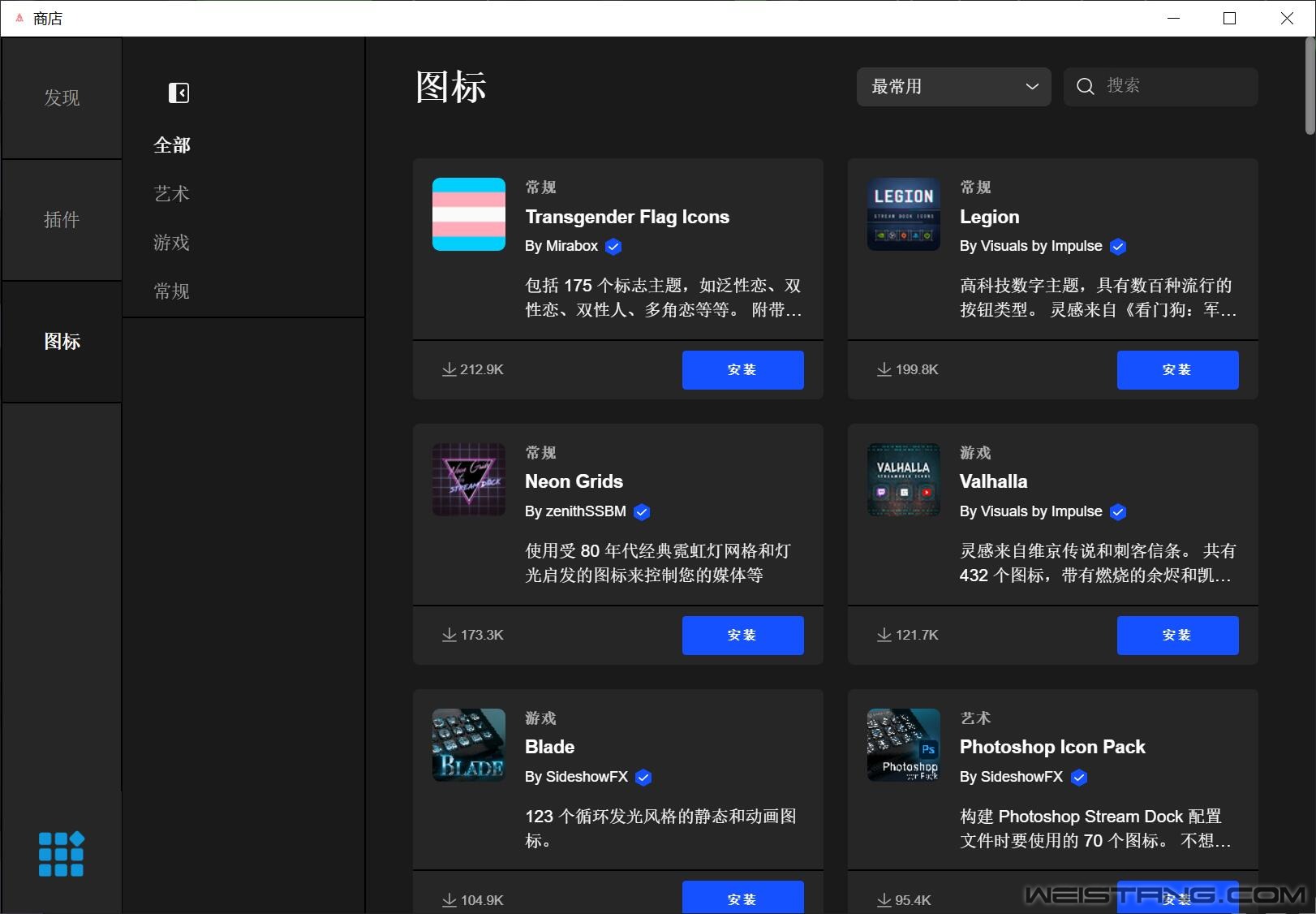Click By SideshowFX under Photoshop Icon Pack
Screen dimensions: 1316x914
pyautogui.click(x=1012, y=777)
